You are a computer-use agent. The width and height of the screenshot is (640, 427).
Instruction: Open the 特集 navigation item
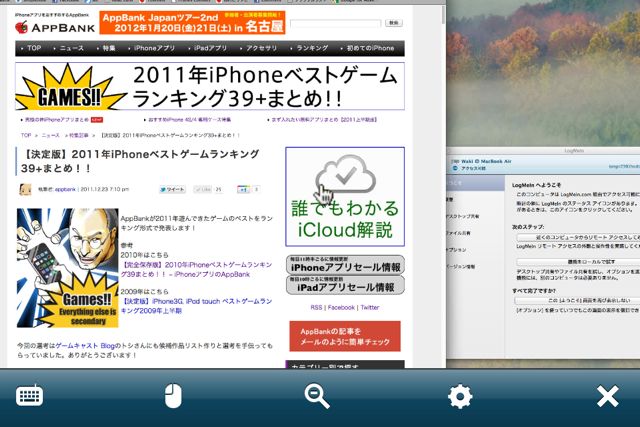(108, 48)
